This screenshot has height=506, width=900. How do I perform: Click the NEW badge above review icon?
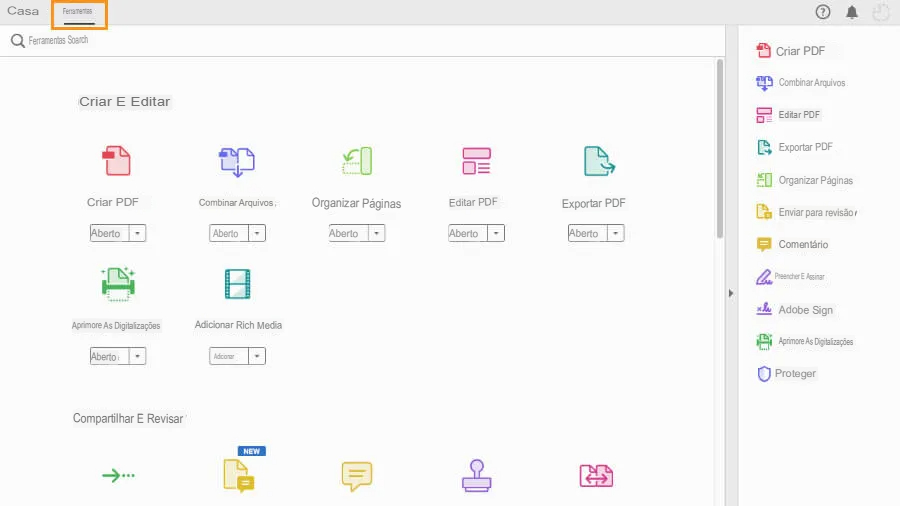tap(251, 451)
